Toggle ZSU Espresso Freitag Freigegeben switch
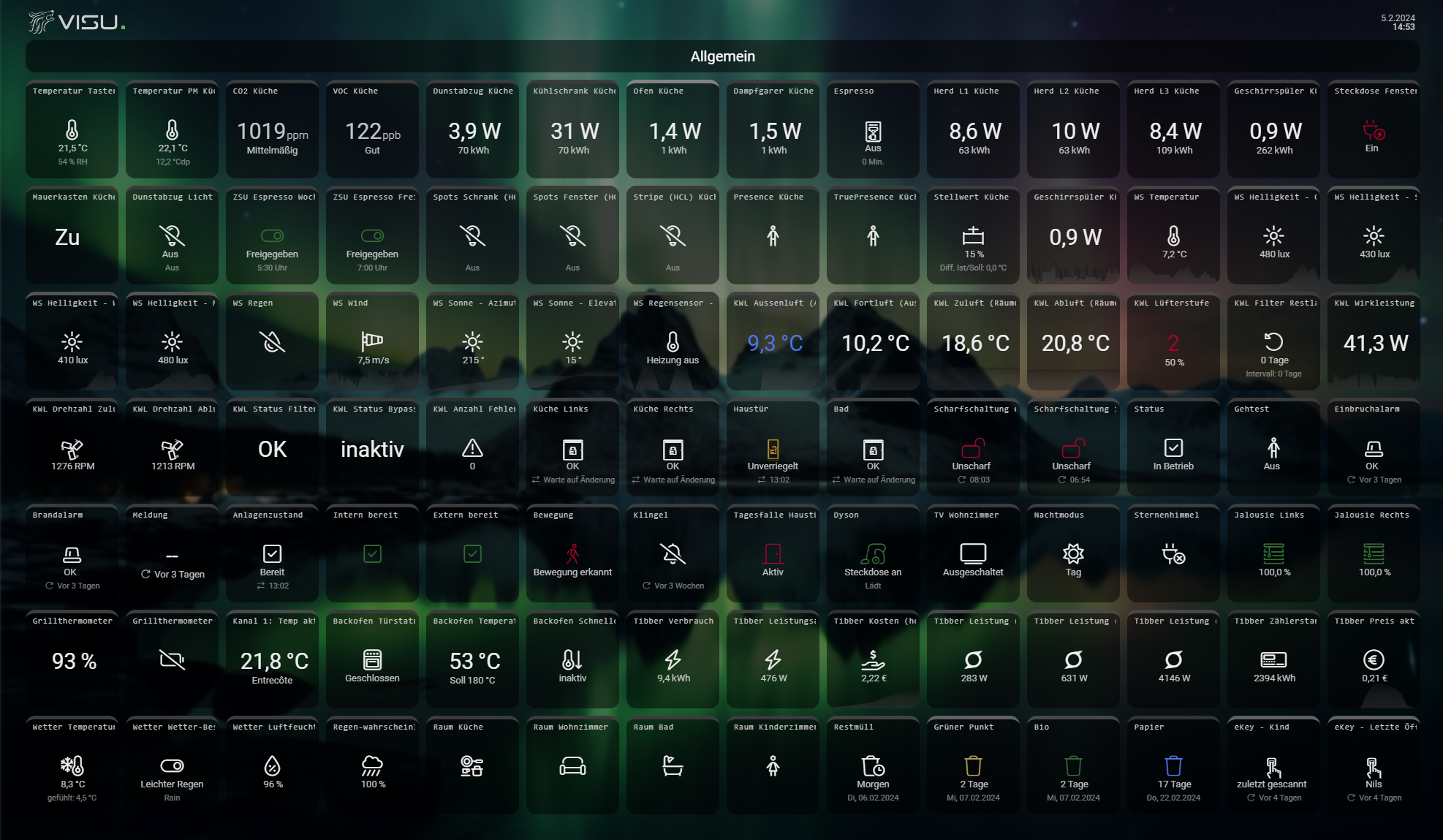The image size is (1443, 840). coord(372,235)
